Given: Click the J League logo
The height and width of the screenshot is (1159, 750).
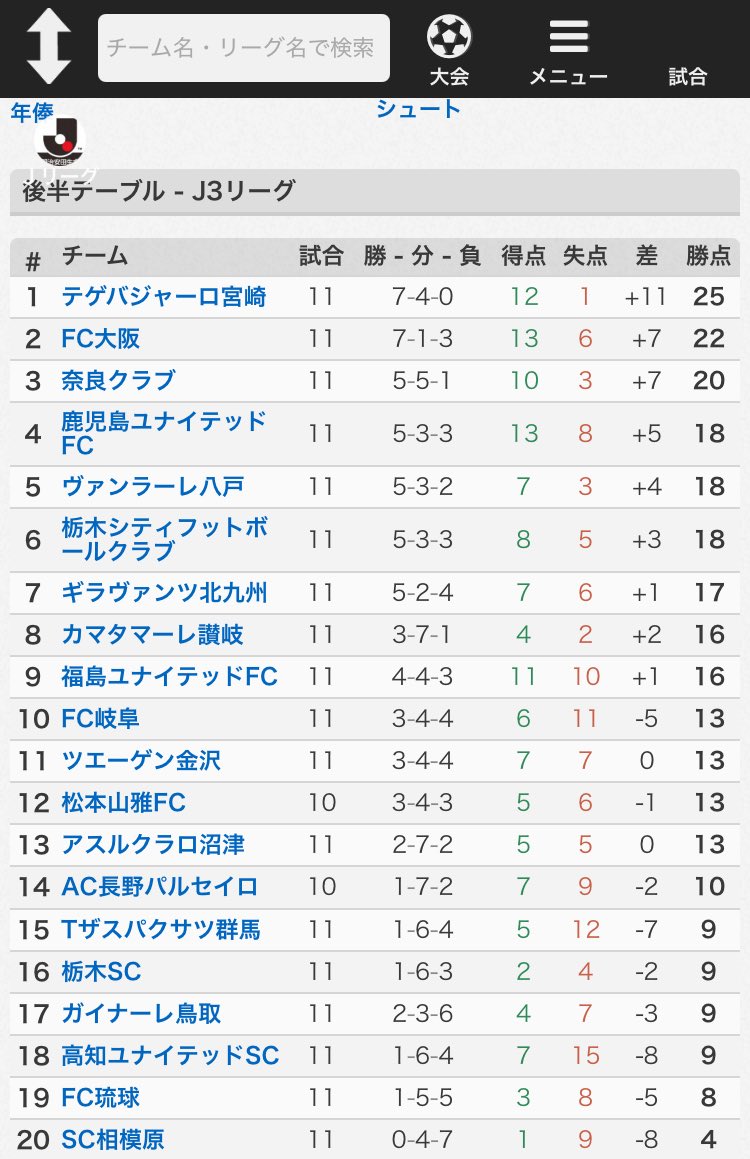Looking at the screenshot, I should 60,142.
